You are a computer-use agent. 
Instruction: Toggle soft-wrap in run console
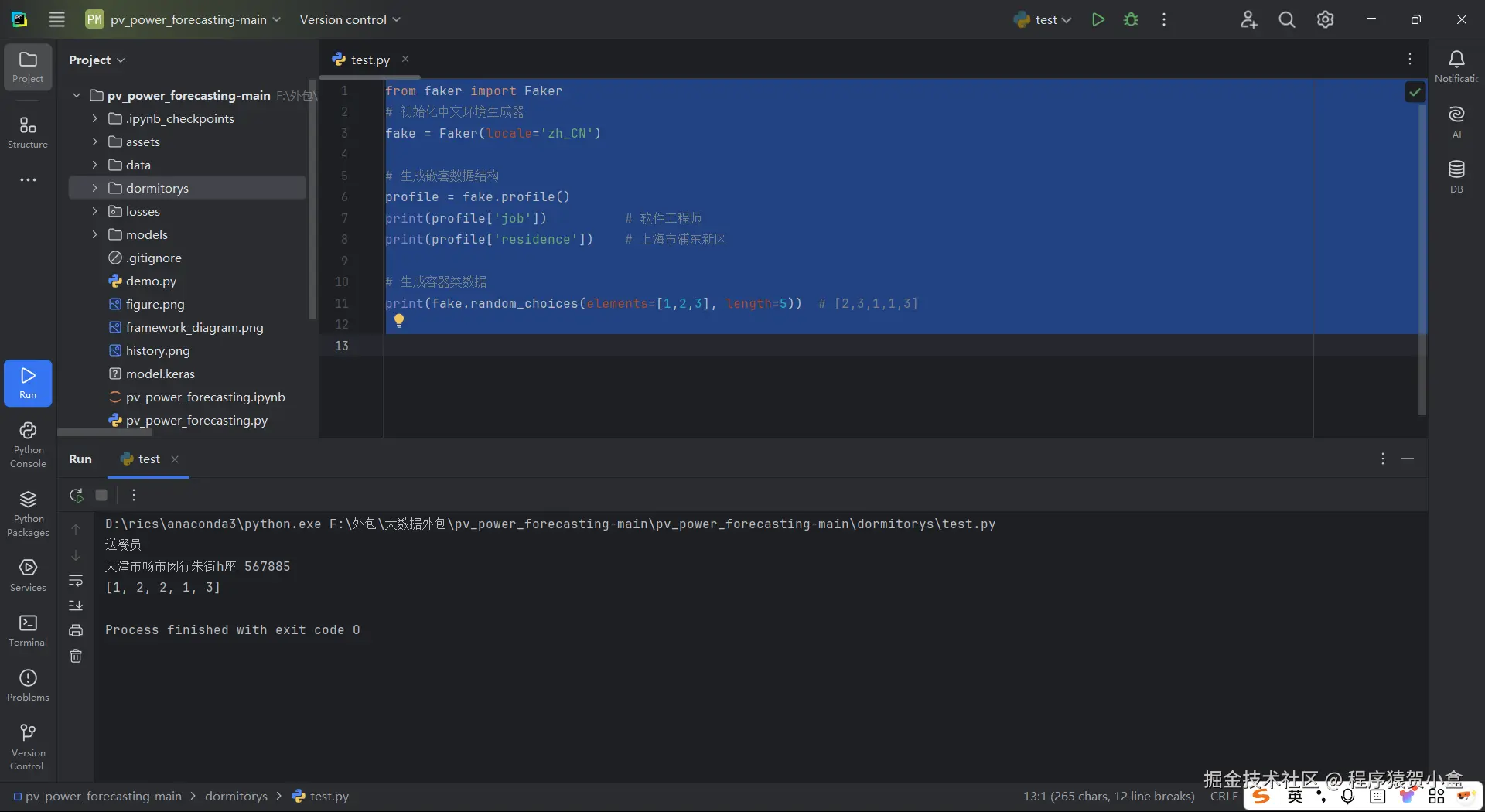click(x=76, y=581)
